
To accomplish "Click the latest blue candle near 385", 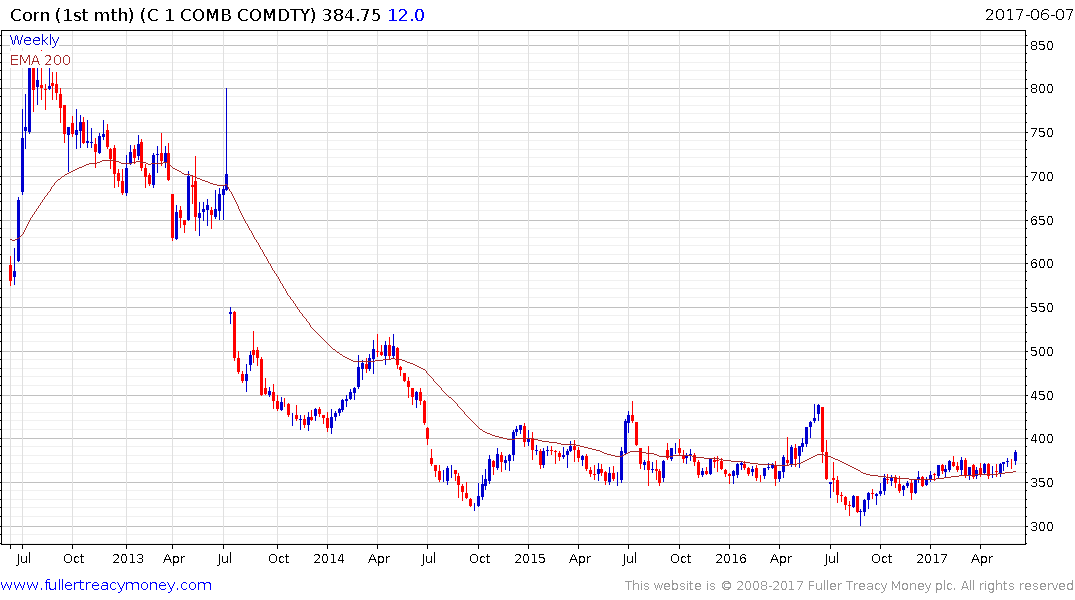I will (x=1015, y=457).
